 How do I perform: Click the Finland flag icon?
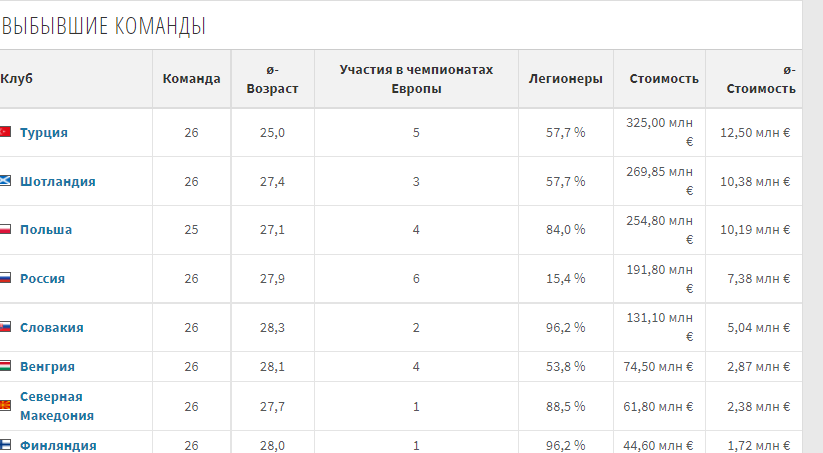[x=5, y=445]
